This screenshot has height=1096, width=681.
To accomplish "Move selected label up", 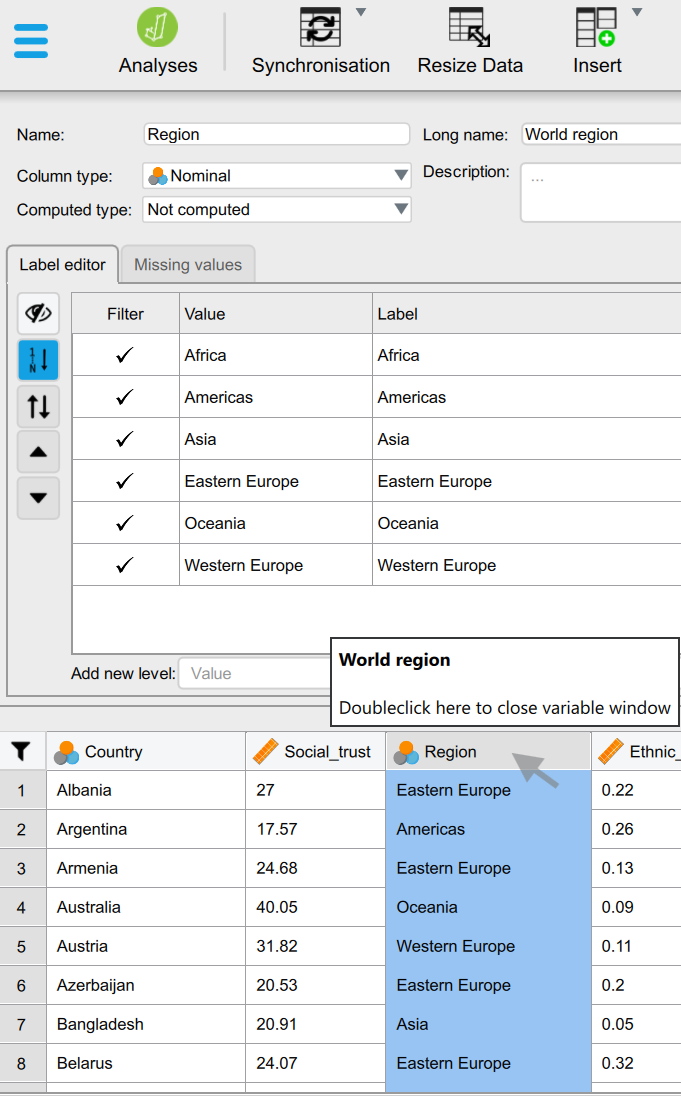I will click(38, 452).
